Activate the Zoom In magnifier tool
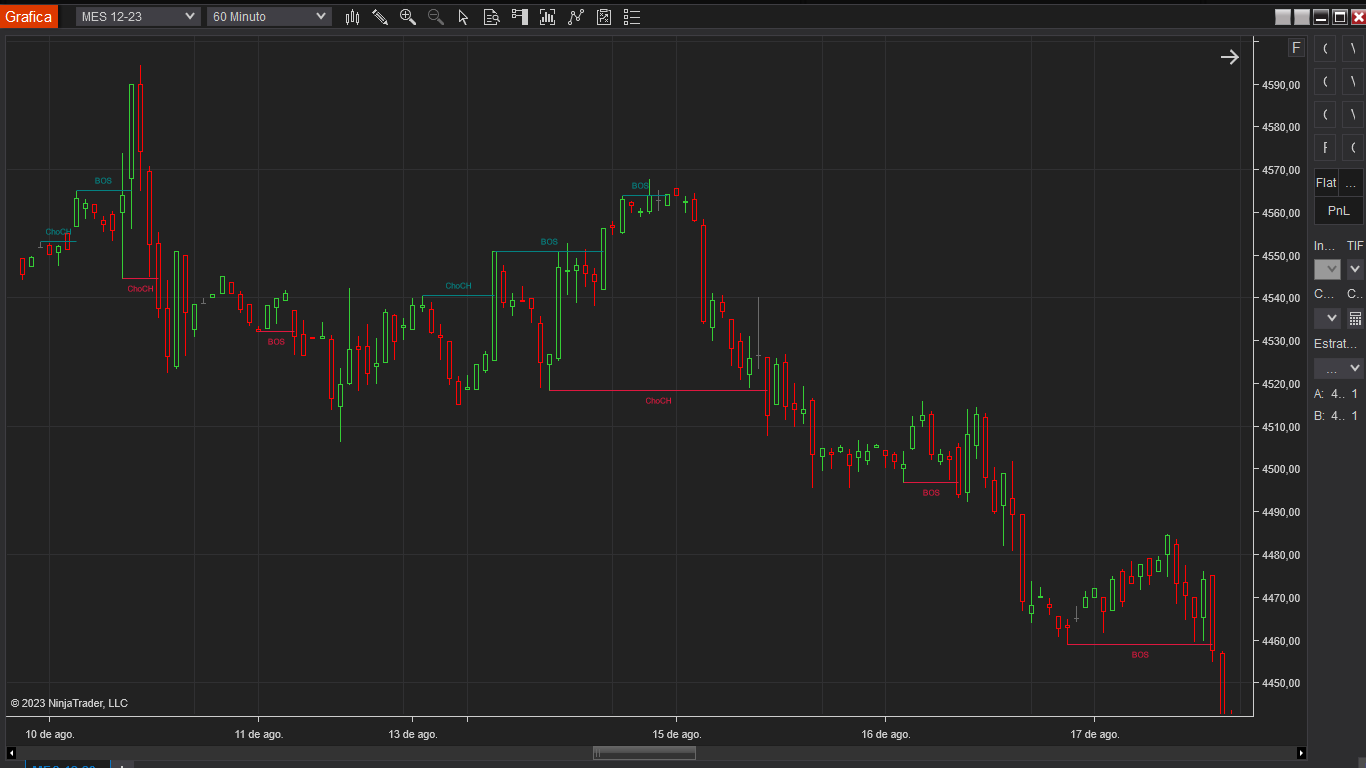1366x768 pixels. (408, 16)
